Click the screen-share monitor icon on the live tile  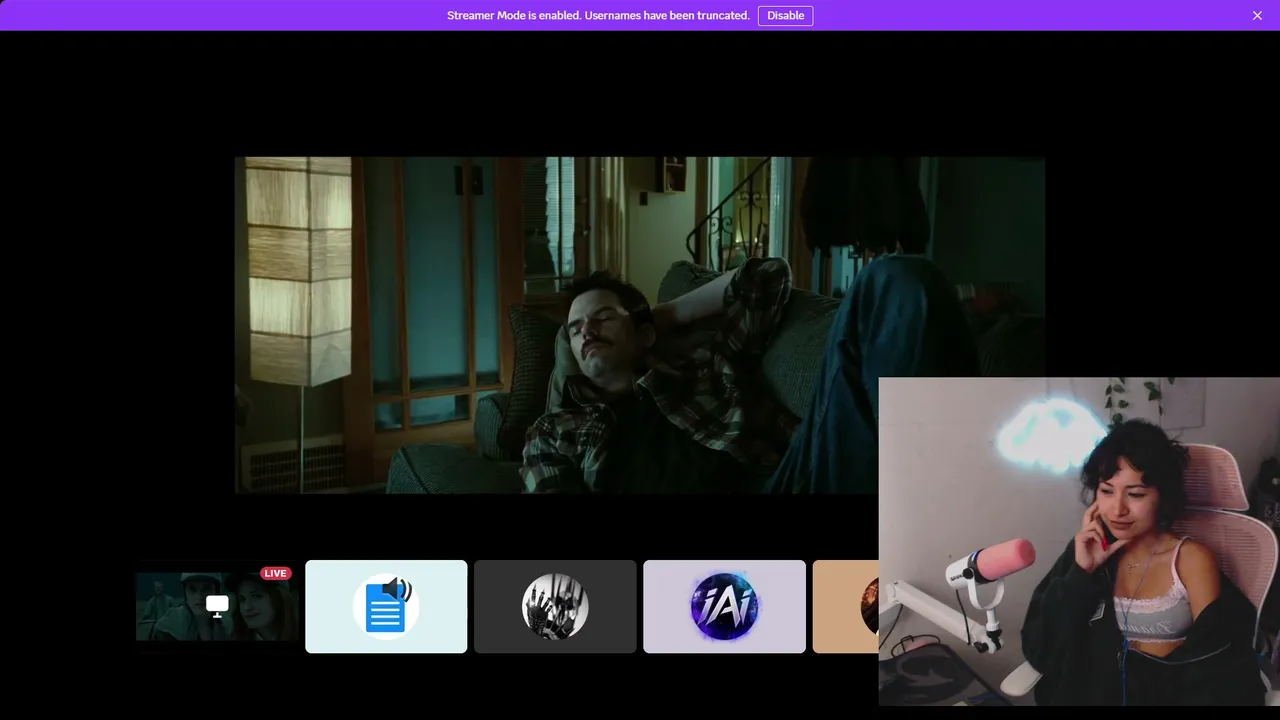point(217,606)
